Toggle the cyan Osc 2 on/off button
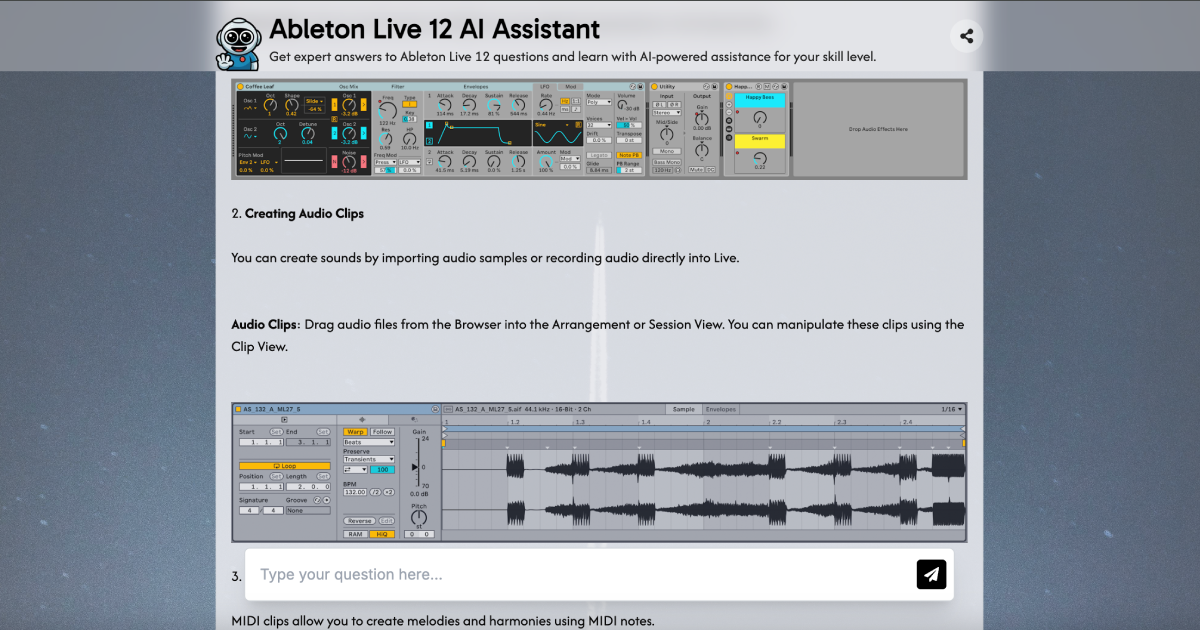 (x=334, y=133)
